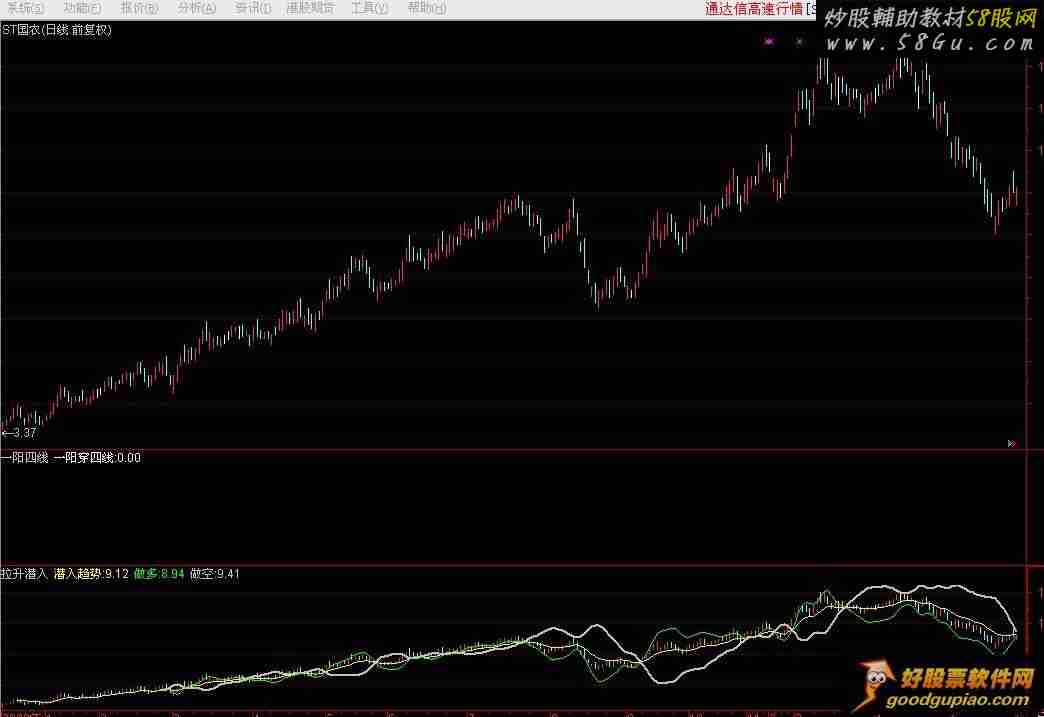Open the 工具 menu
The height and width of the screenshot is (717, 1044).
pos(369,8)
